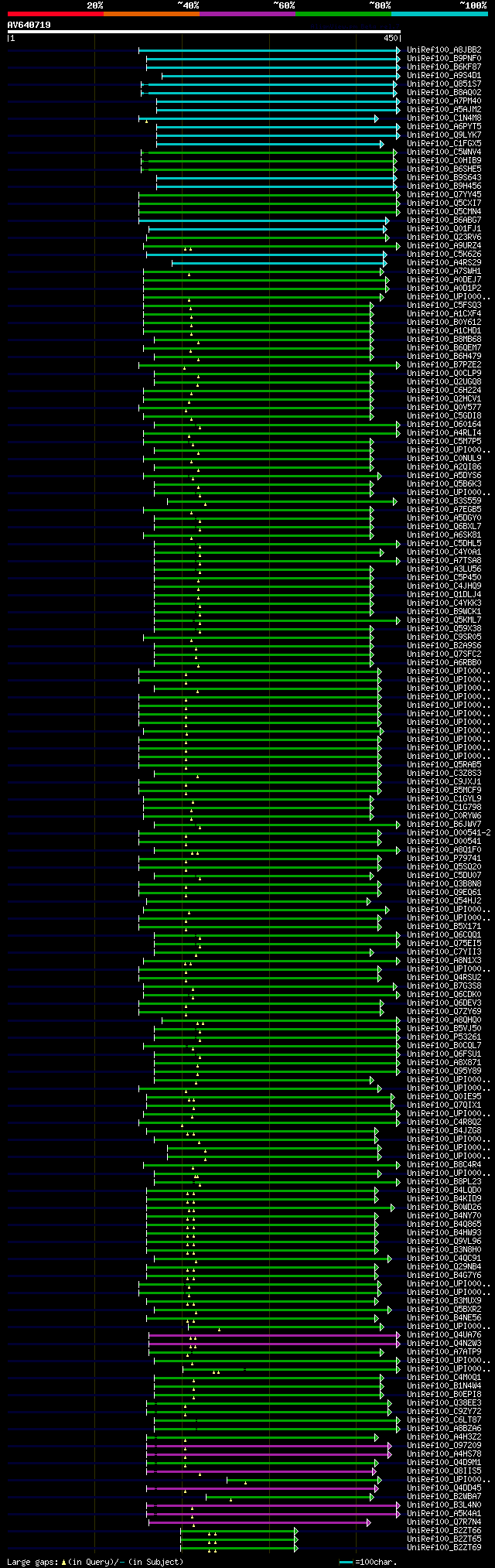Select hit UniRef100_C7YII3
The image size is (495, 1568).
click(444, 951)
